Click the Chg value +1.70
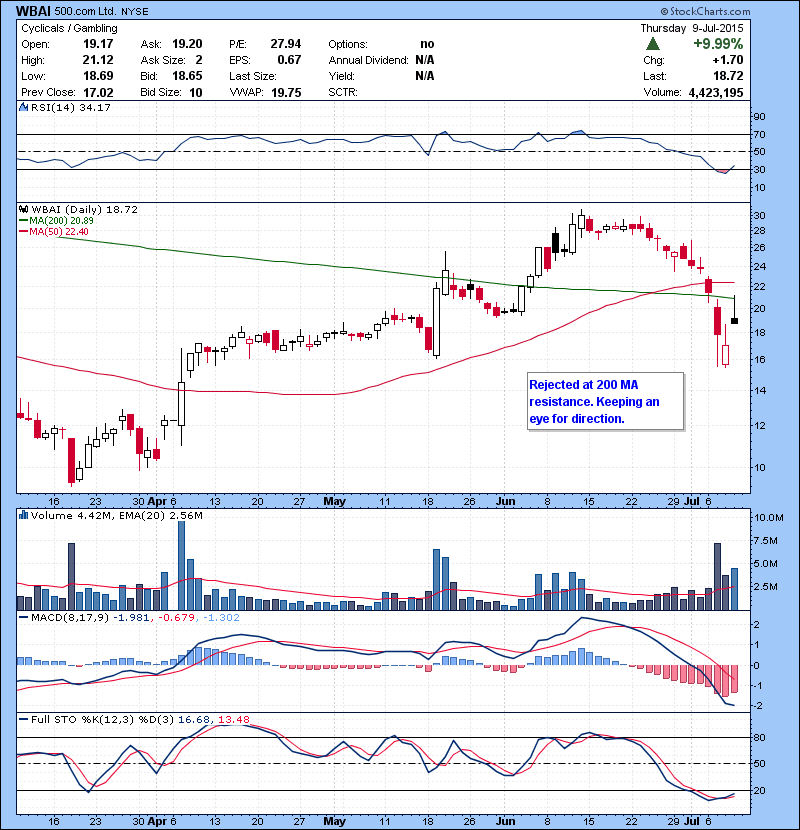This screenshot has height=830, width=800. coord(728,60)
